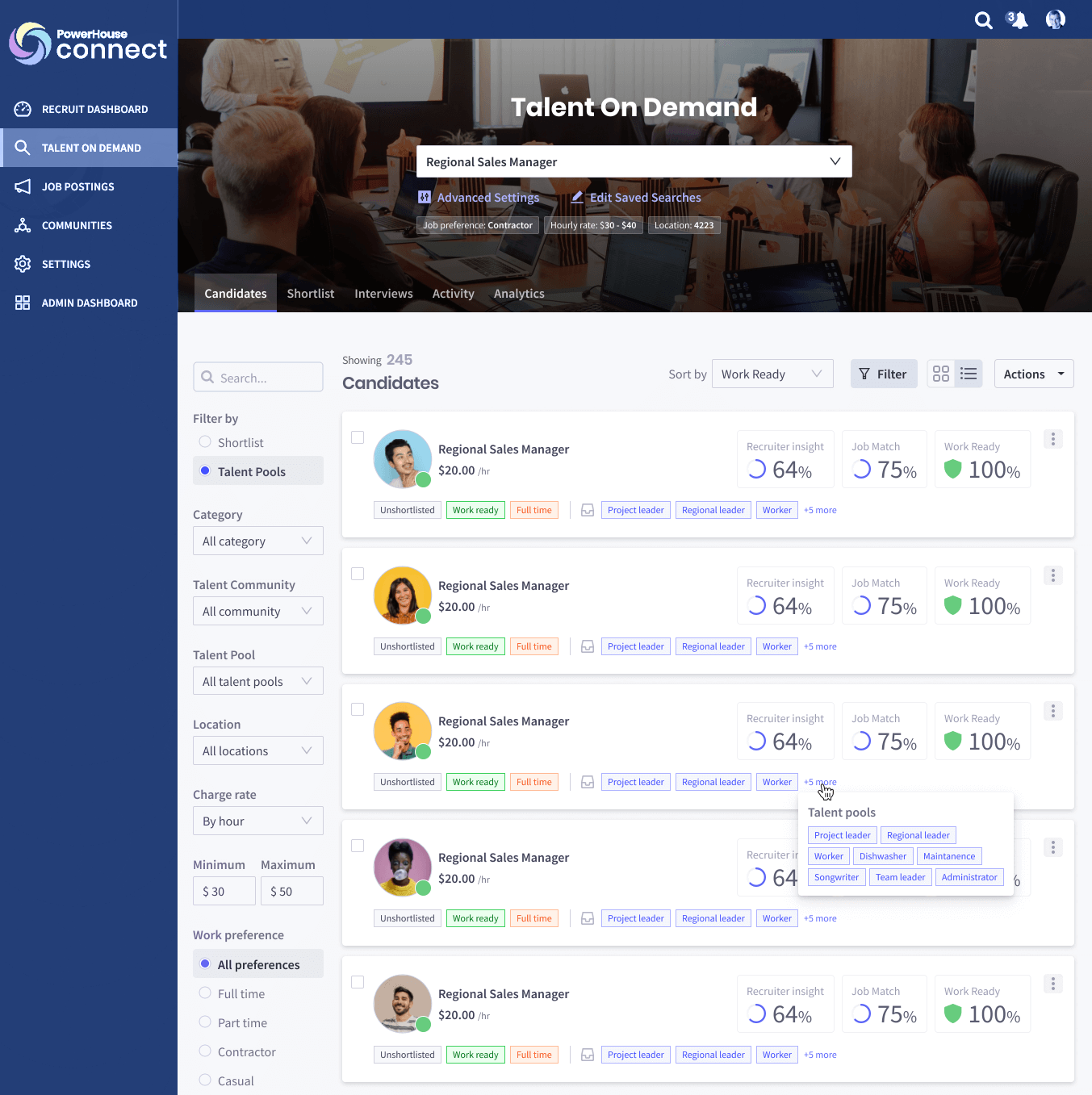Switch to grid view layout icon
Screen dimensions: 1092x1095
(x=941, y=374)
